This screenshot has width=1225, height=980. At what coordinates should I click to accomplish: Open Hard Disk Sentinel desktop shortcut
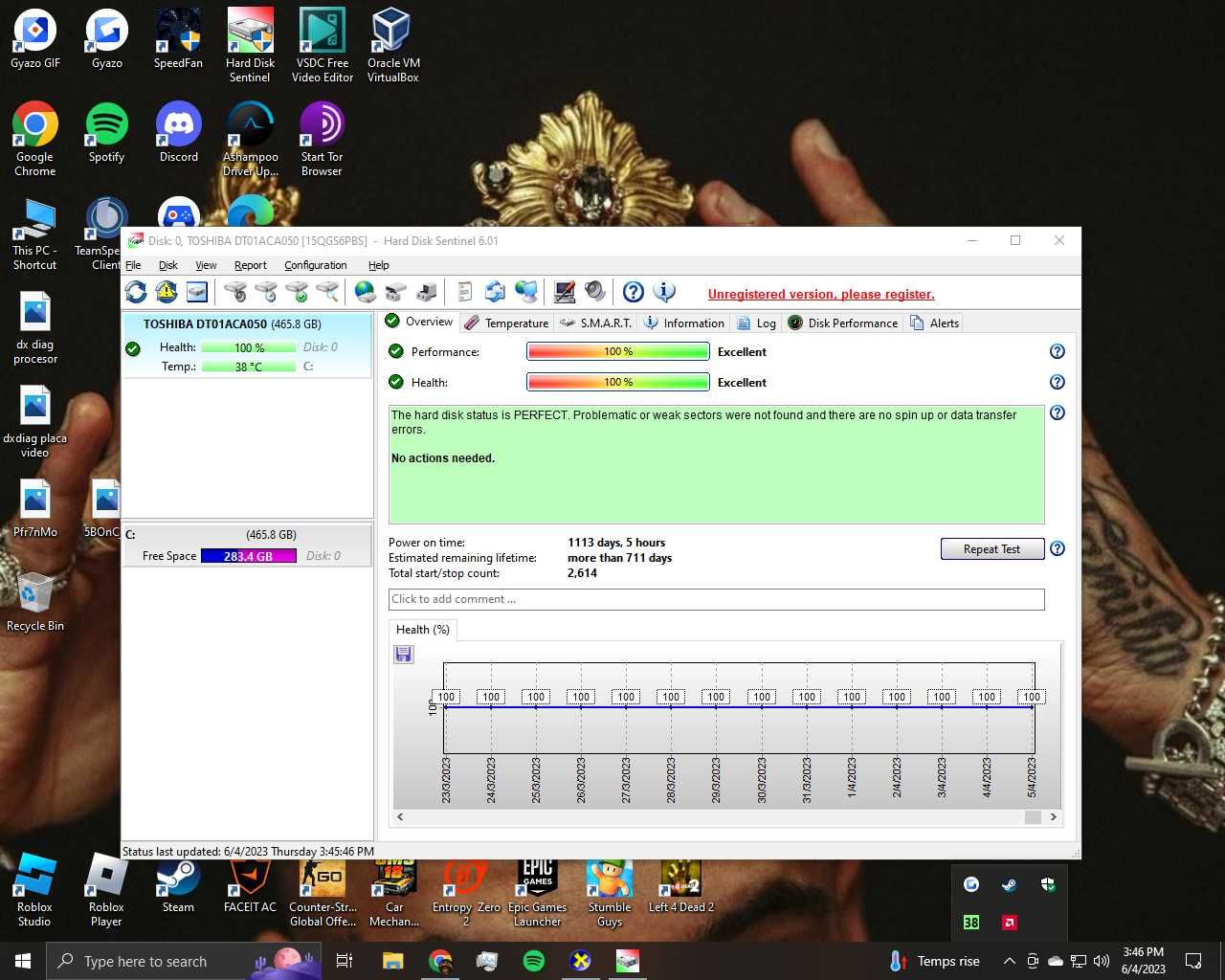(x=250, y=45)
